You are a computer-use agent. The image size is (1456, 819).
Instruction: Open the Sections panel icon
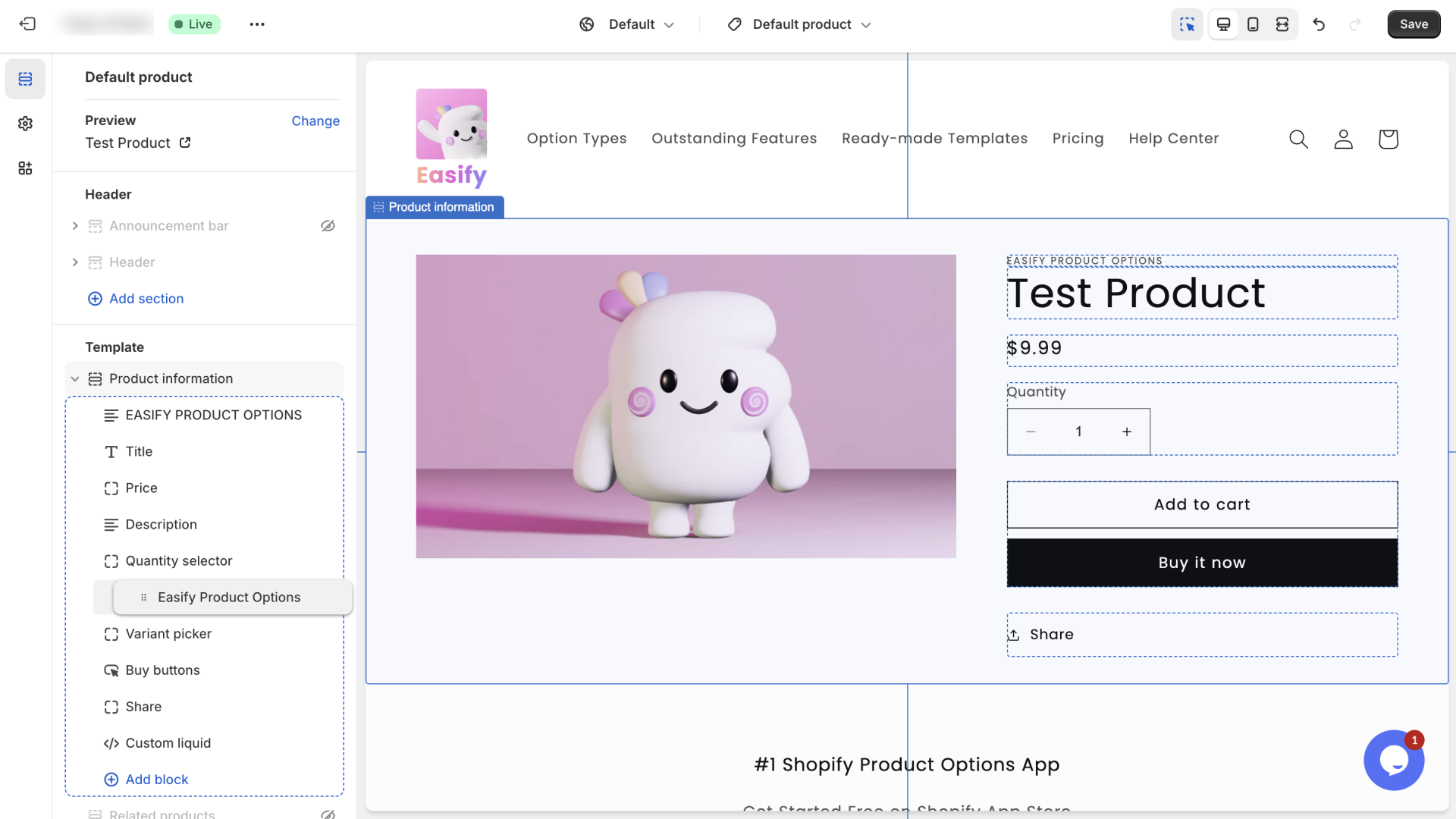[25, 79]
